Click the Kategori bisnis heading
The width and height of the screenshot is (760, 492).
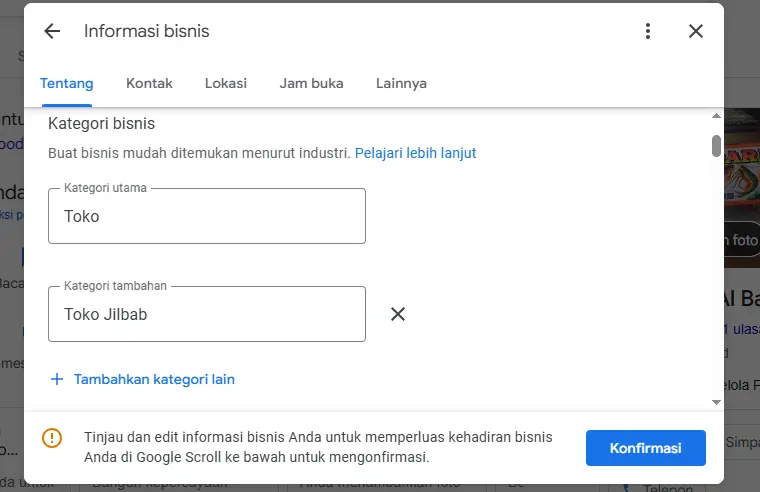click(101, 124)
